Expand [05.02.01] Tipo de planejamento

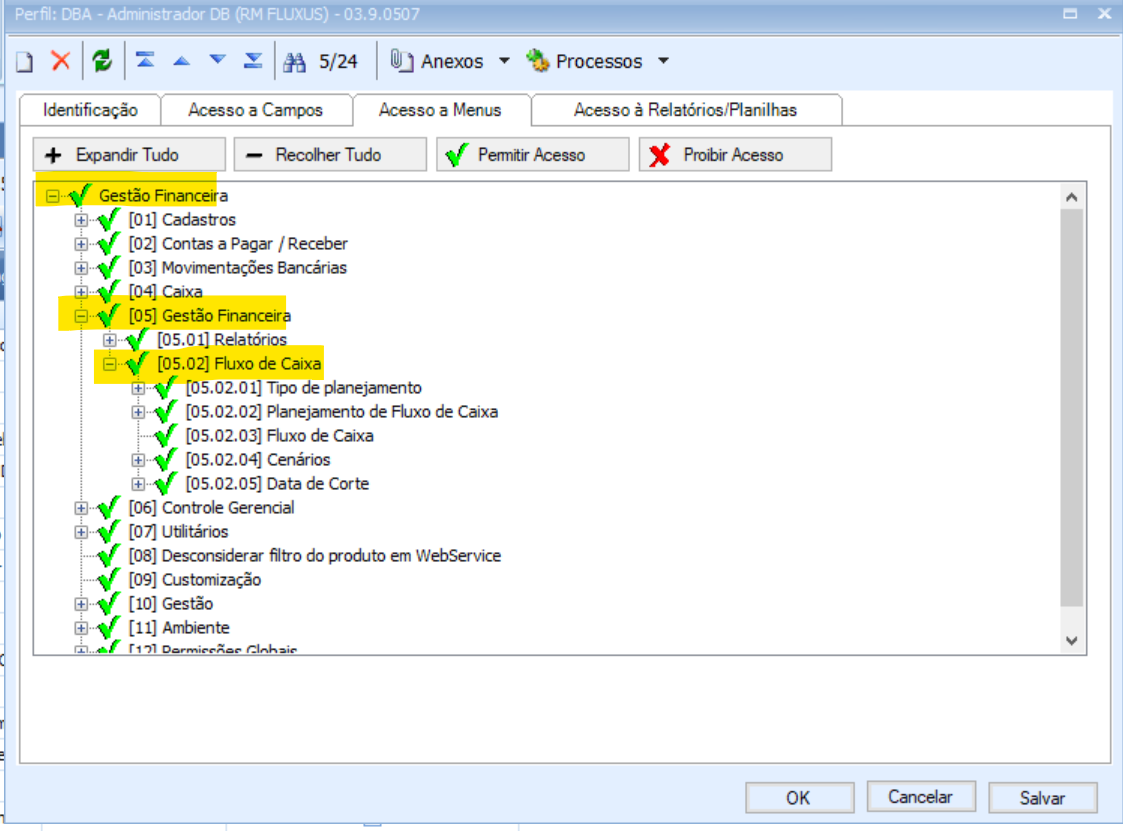point(138,388)
